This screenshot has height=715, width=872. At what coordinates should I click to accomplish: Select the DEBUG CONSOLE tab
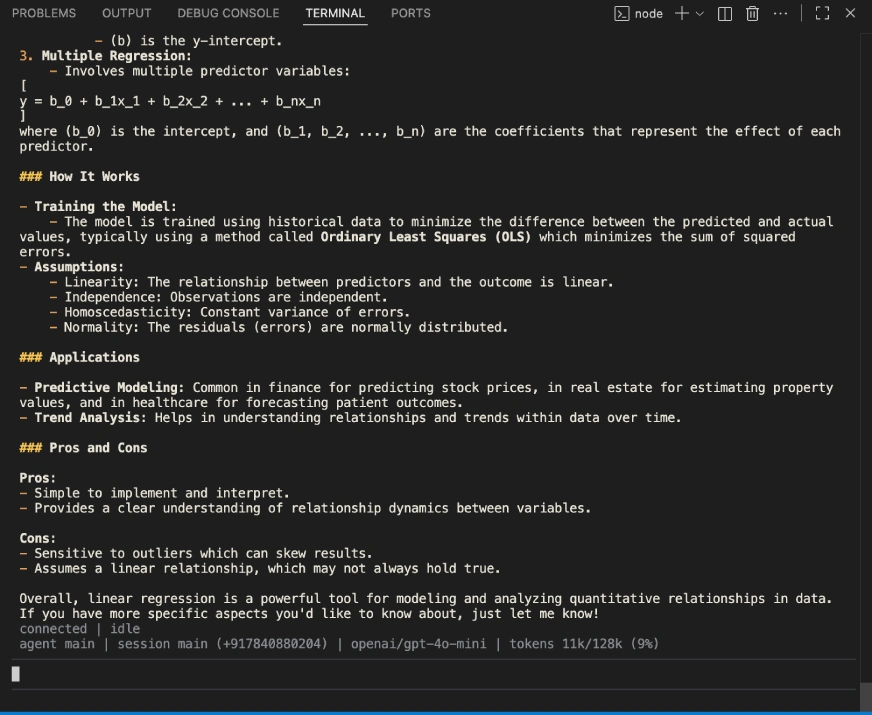click(x=228, y=13)
